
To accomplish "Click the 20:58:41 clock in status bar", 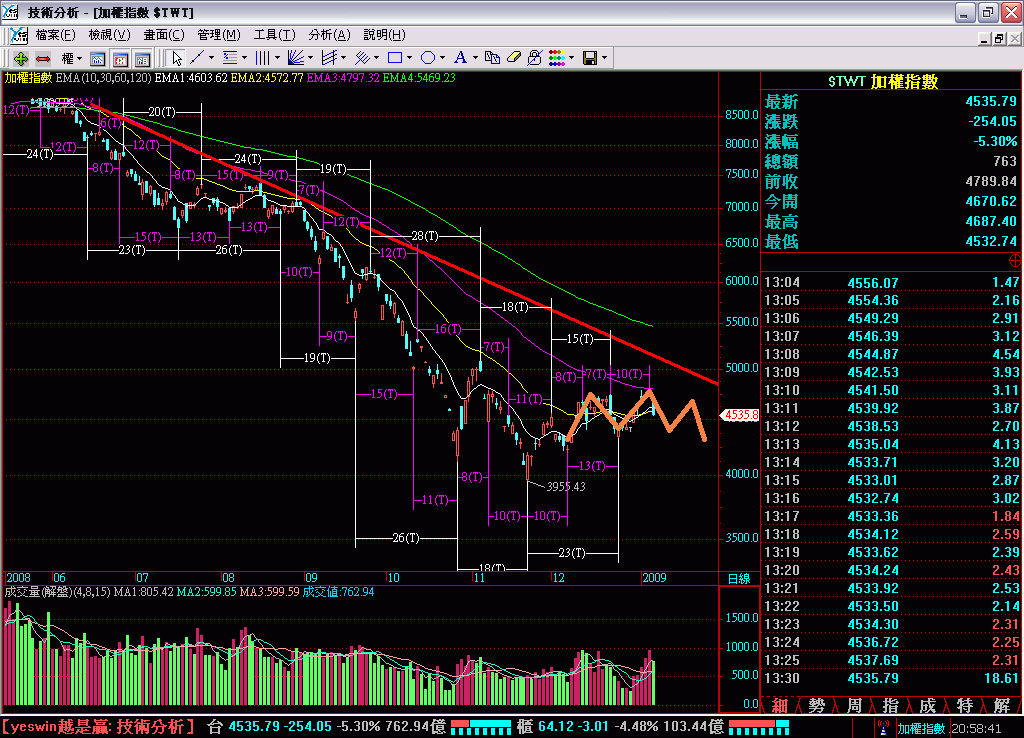I will [x=976, y=728].
